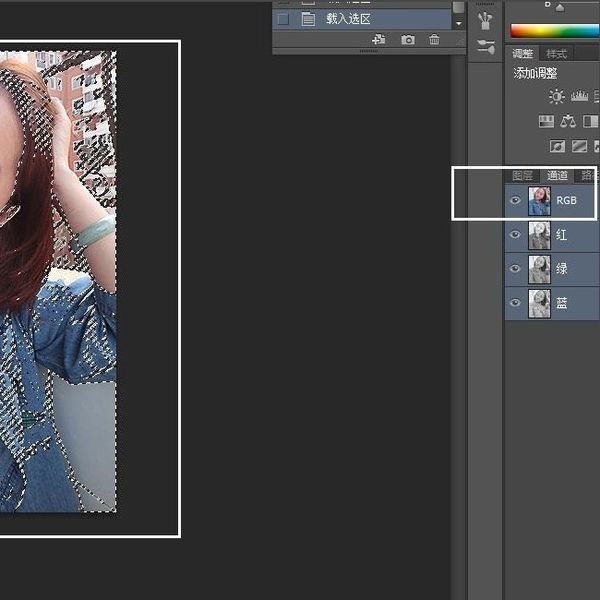Add a Color Balance adjustment
600x600 pixels.
coord(568,122)
